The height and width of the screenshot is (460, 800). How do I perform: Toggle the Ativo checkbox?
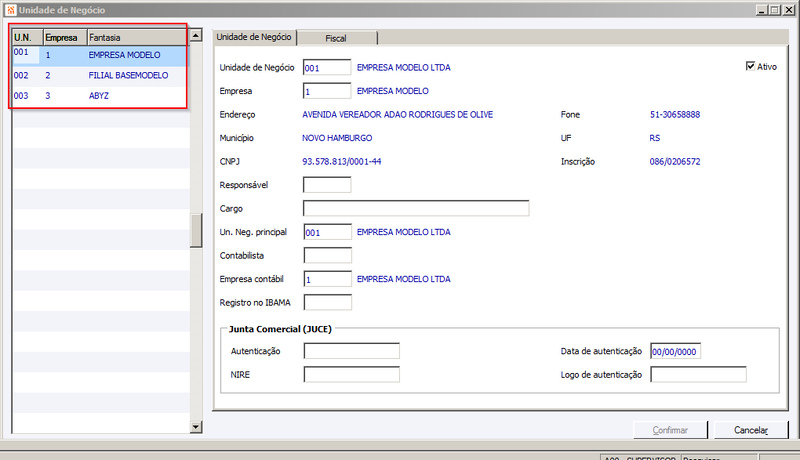(750, 66)
